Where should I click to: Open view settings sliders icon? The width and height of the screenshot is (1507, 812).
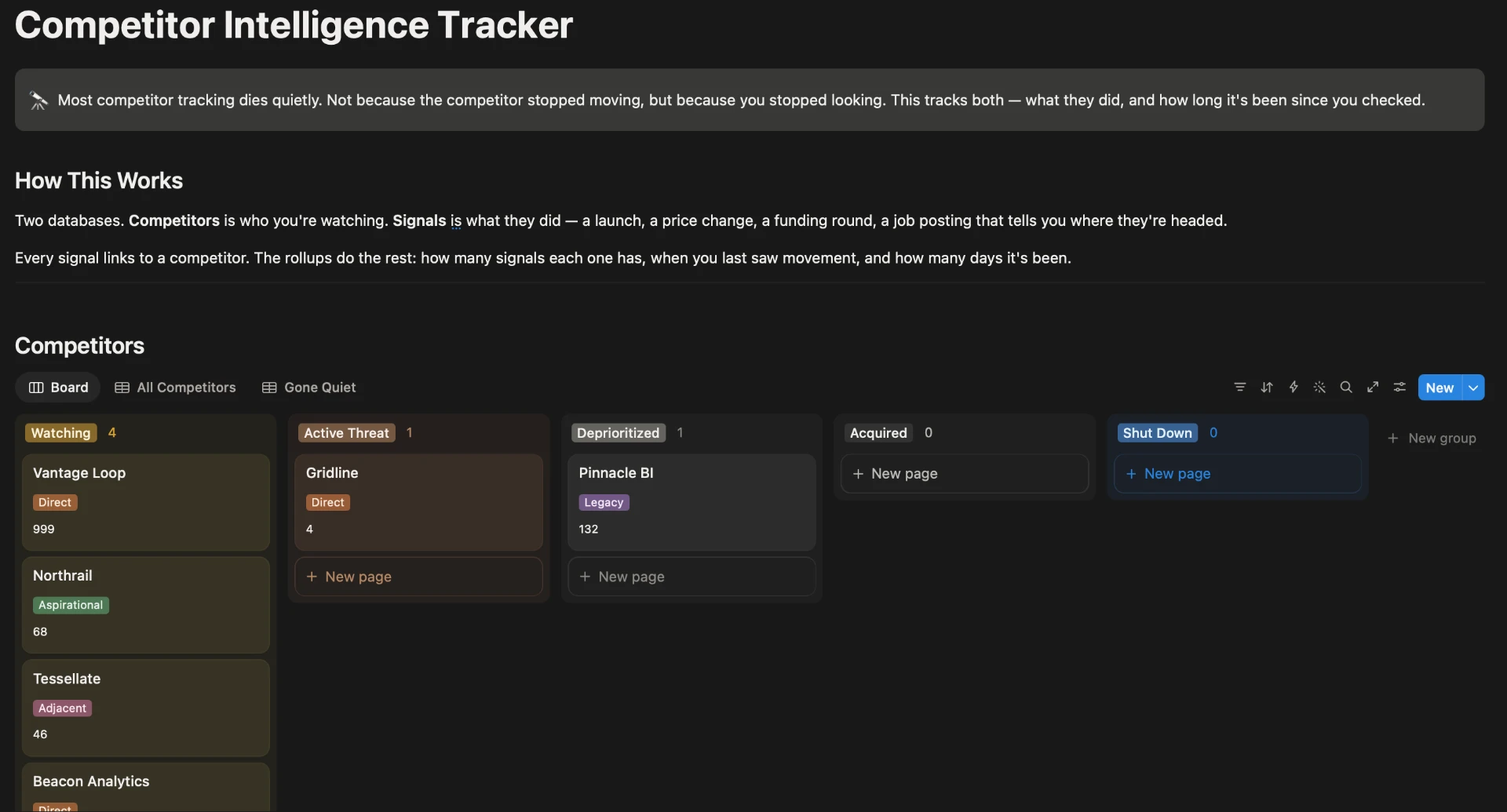1399,388
